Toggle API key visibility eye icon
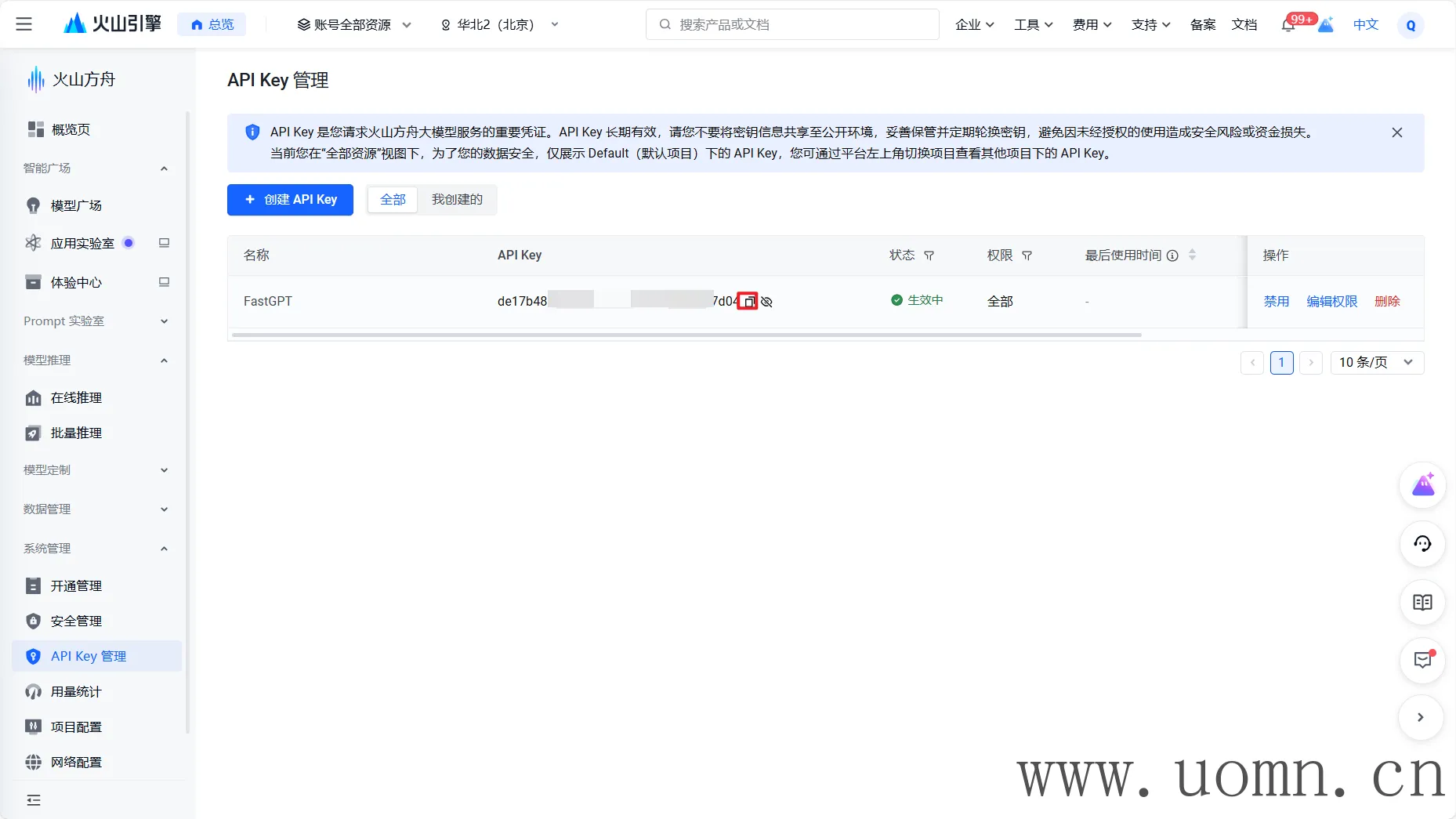This screenshot has width=1456, height=819. (x=767, y=302)
